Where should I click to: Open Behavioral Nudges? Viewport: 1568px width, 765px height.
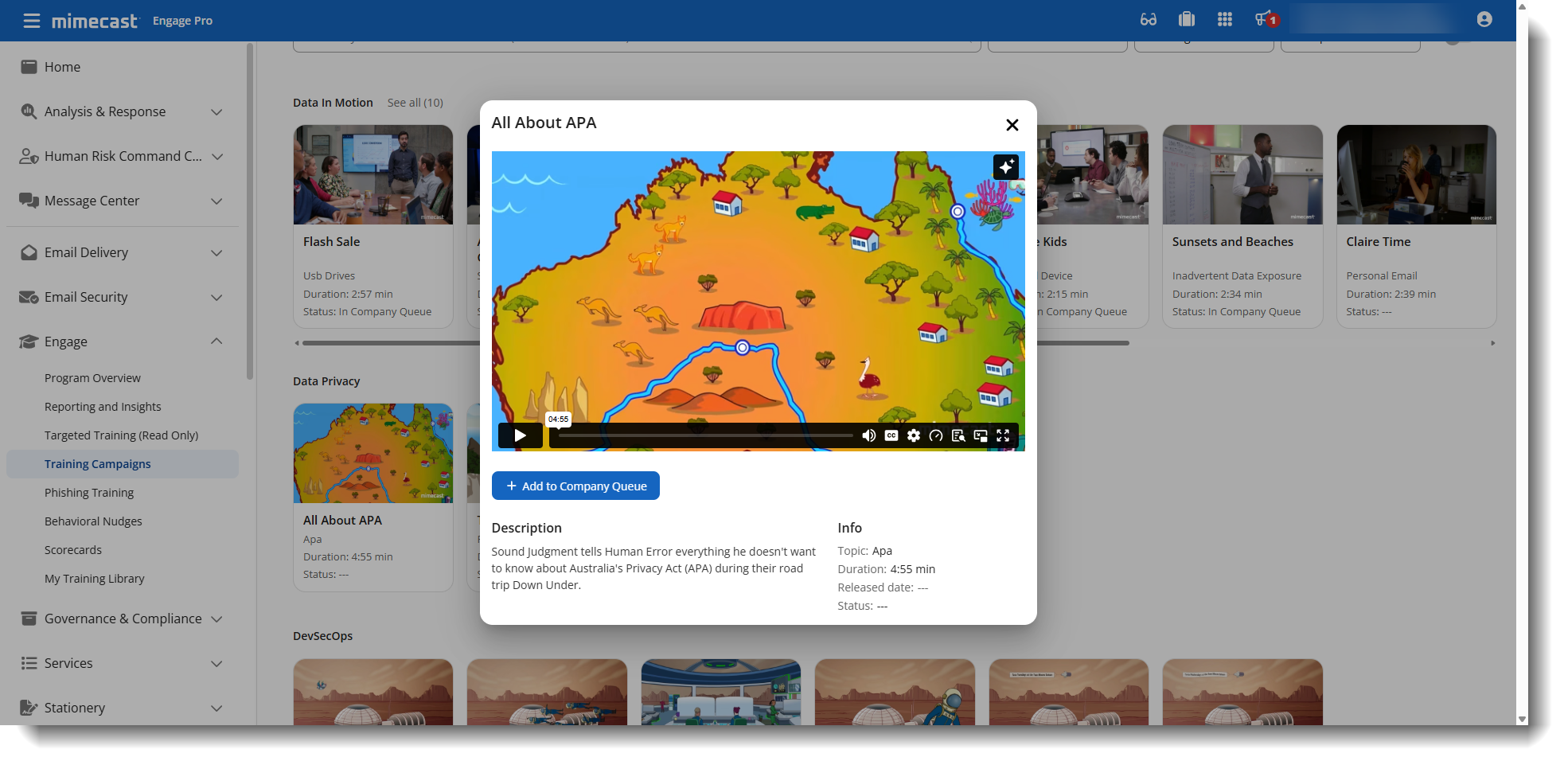point(93,521)
